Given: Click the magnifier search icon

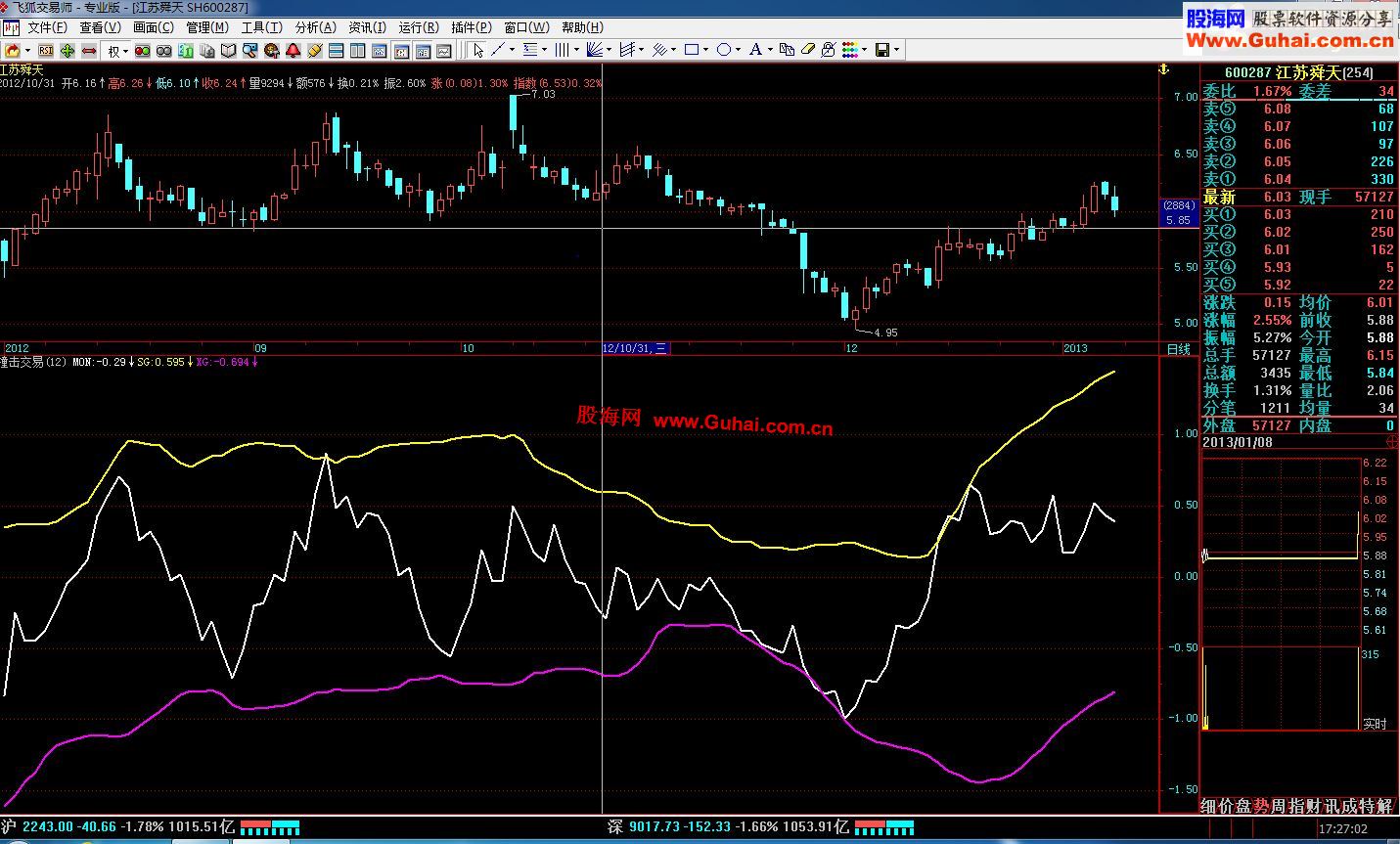Looking at the screenshot, I should point(250,50).
